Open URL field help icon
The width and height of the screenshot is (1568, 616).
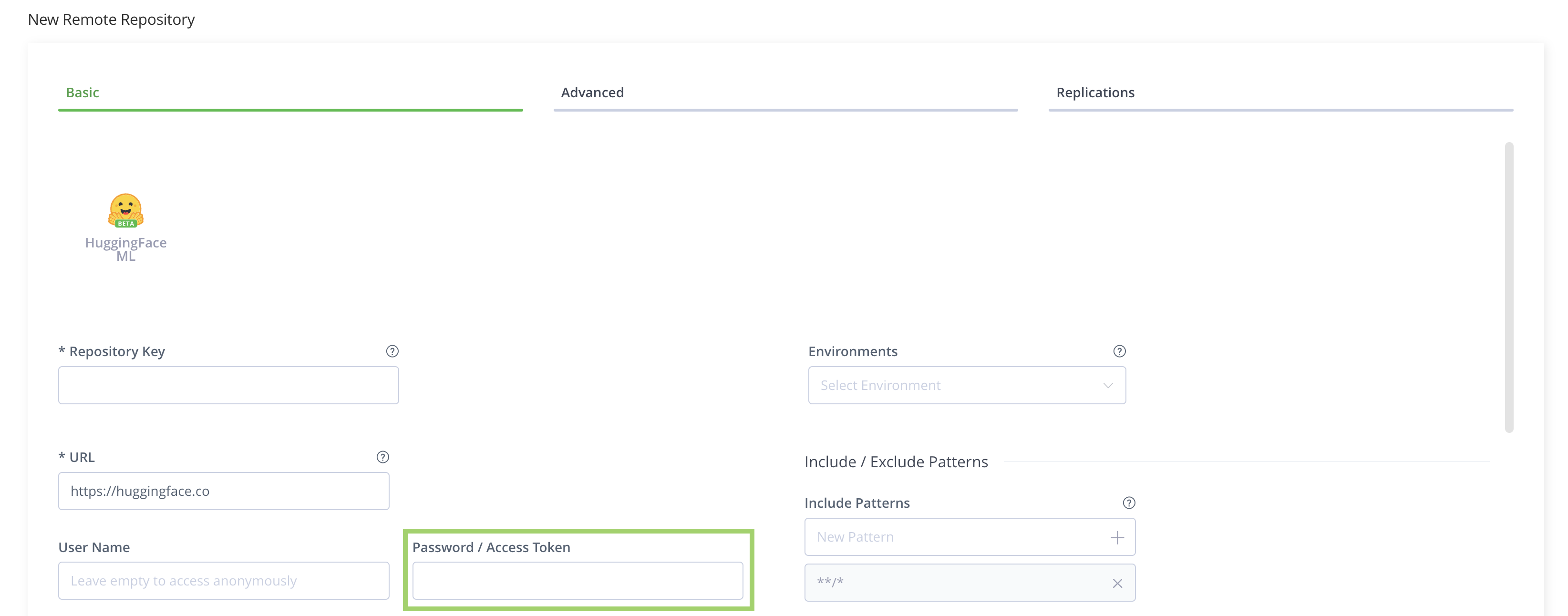382,457
